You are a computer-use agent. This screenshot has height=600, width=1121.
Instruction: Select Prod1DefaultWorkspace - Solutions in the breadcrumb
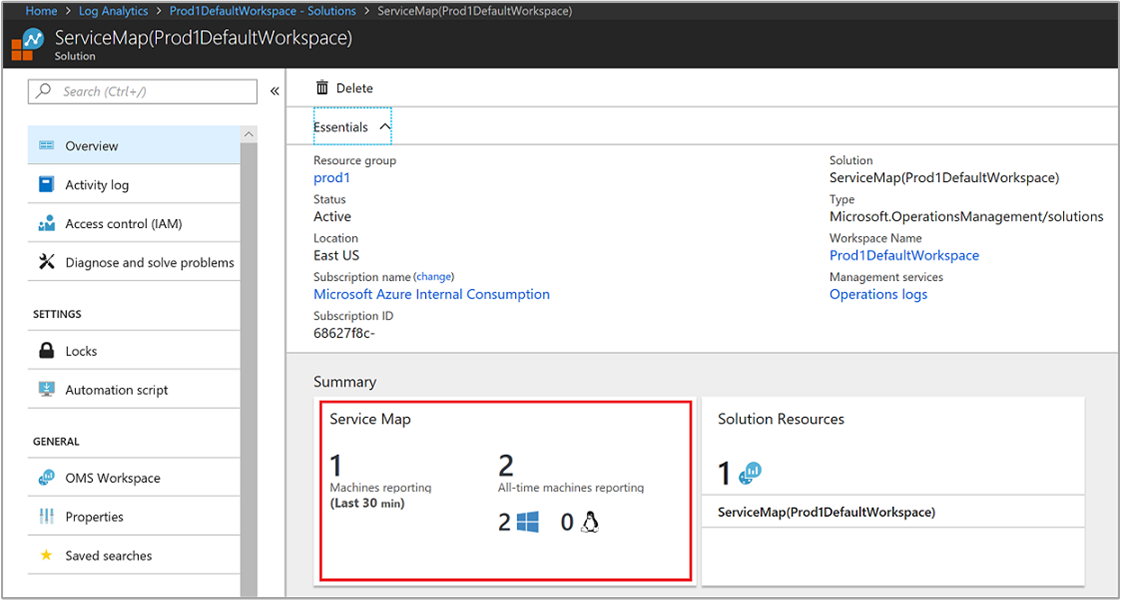pyautogui.click(x=262, y=11)
